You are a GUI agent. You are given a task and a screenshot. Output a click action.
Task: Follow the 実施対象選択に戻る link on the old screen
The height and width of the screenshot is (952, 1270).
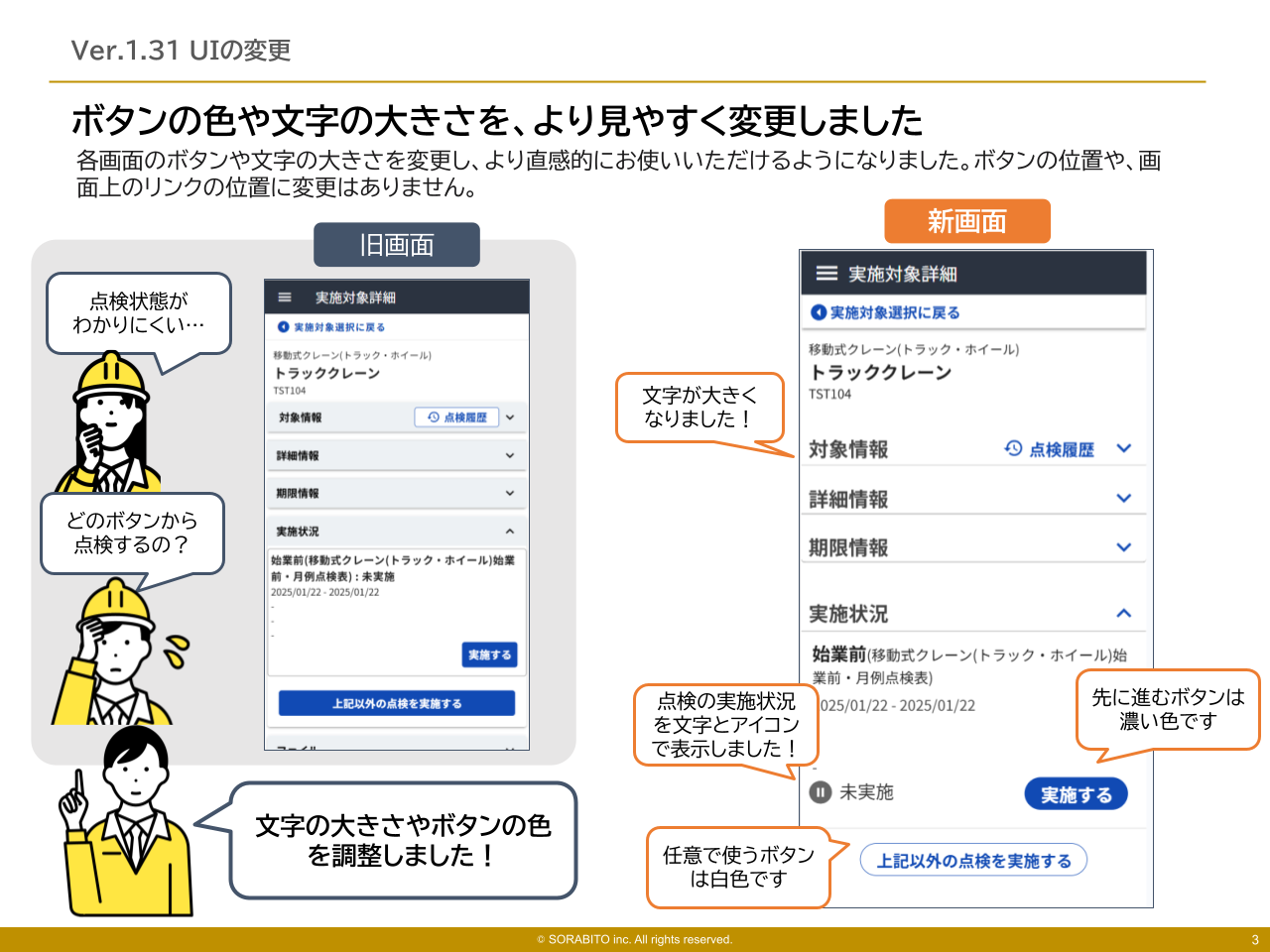[337, 327]
